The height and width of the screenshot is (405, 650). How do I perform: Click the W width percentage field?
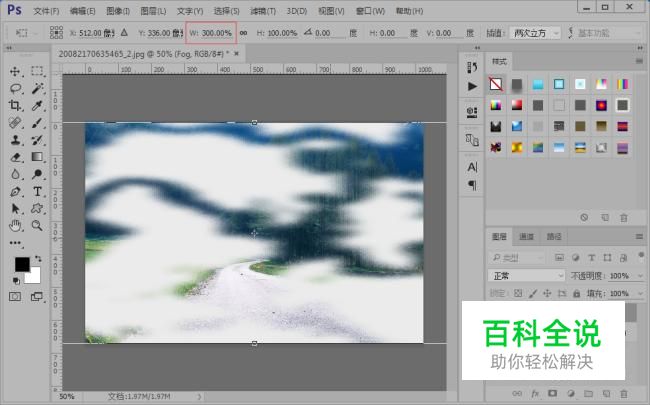(216, 33)
